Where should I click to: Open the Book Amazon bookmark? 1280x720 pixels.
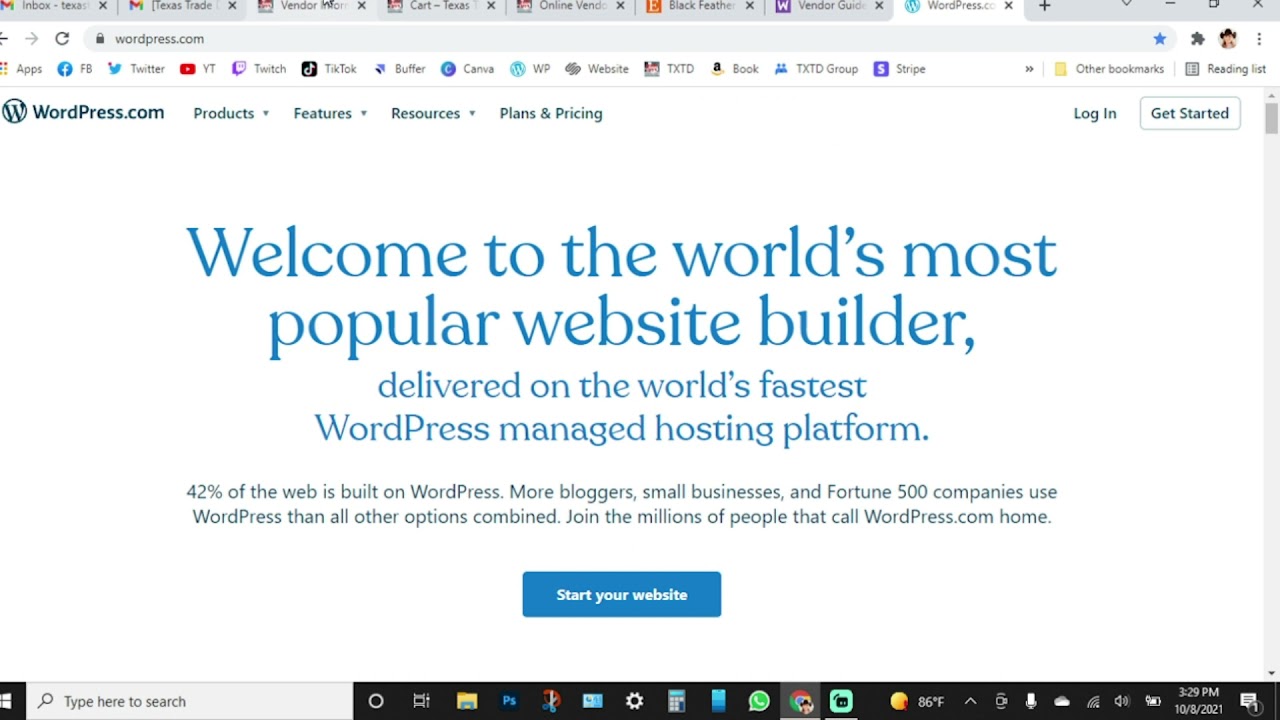(734, 69)
